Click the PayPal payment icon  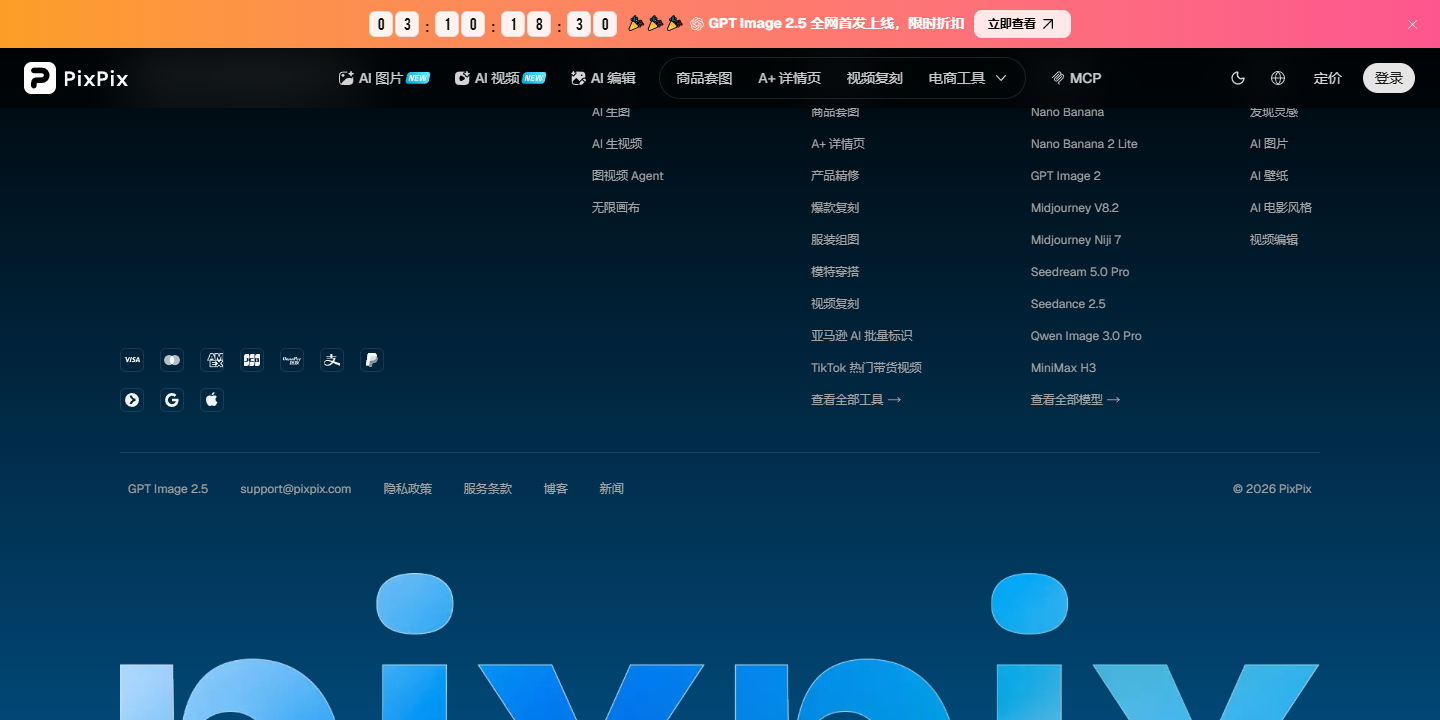[x=372, y=360]
